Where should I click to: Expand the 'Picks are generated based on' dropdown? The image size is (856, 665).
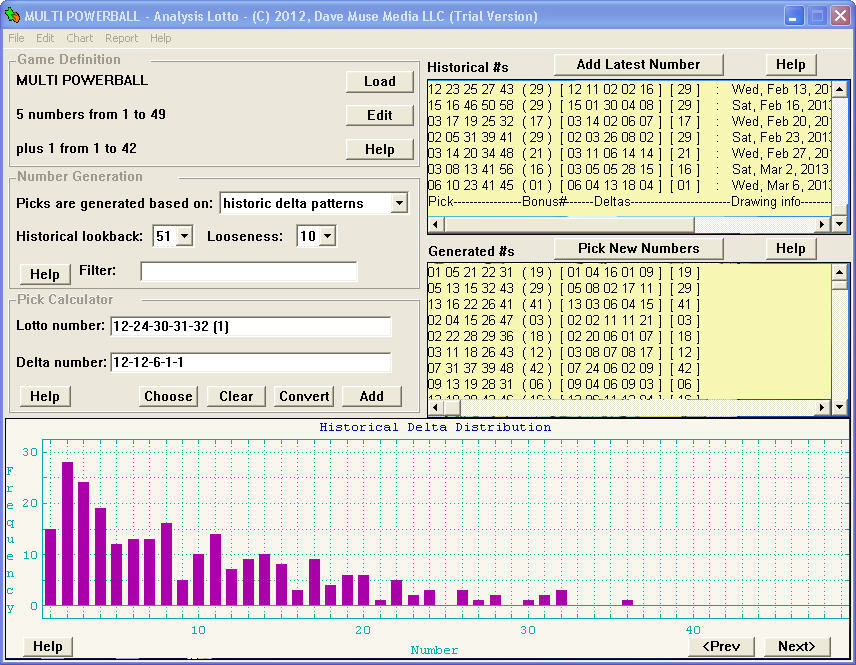point(400,203)
